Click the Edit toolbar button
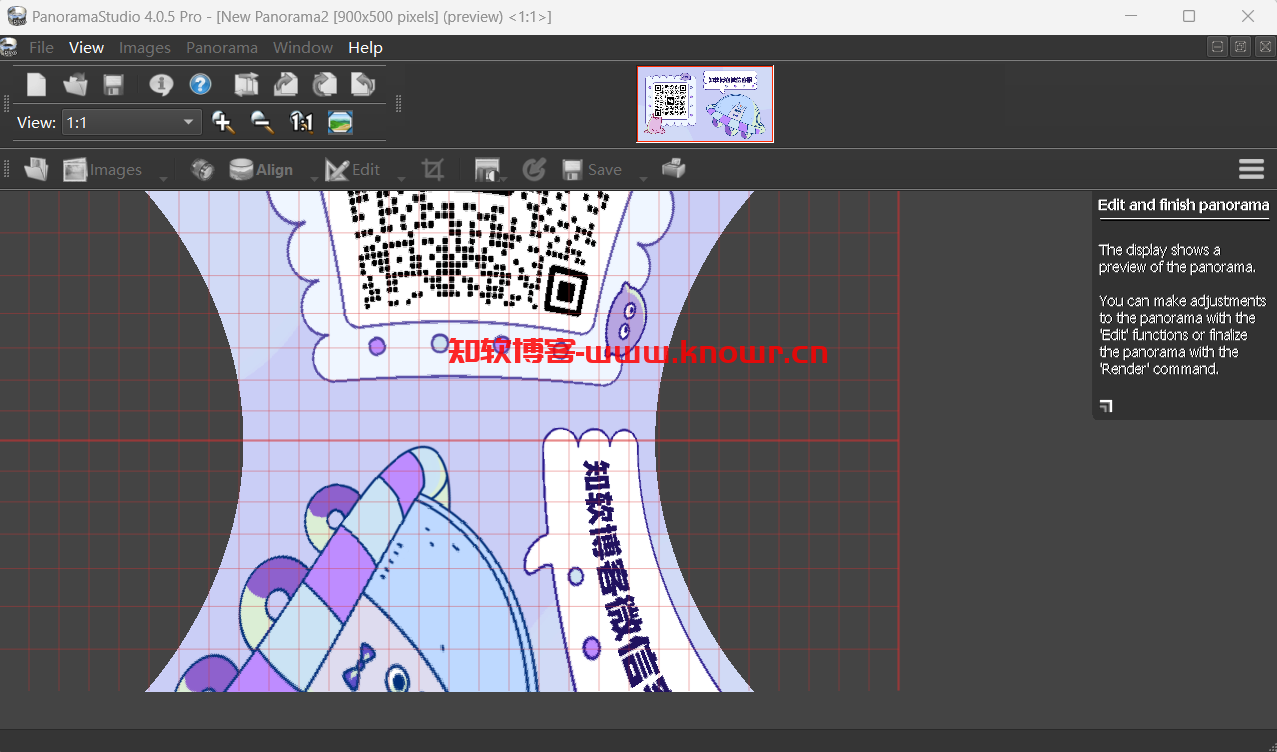1277x752 pixels. 352,170
